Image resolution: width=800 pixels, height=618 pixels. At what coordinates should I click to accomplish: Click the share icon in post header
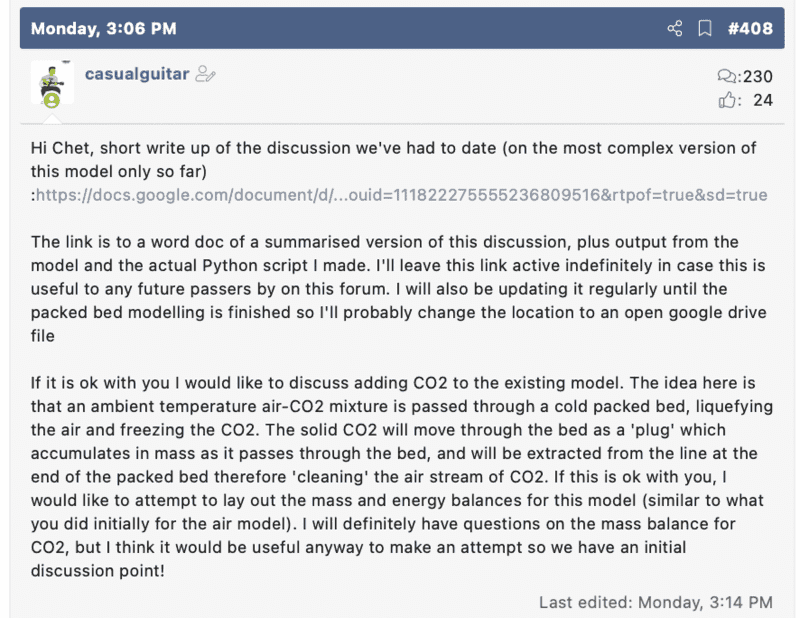675,29
